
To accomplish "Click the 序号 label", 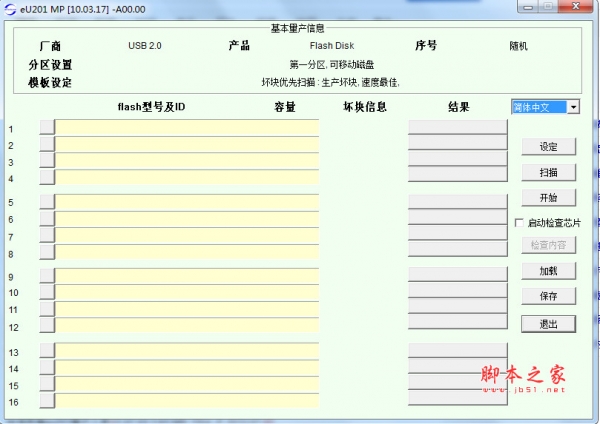I will 426,46.
